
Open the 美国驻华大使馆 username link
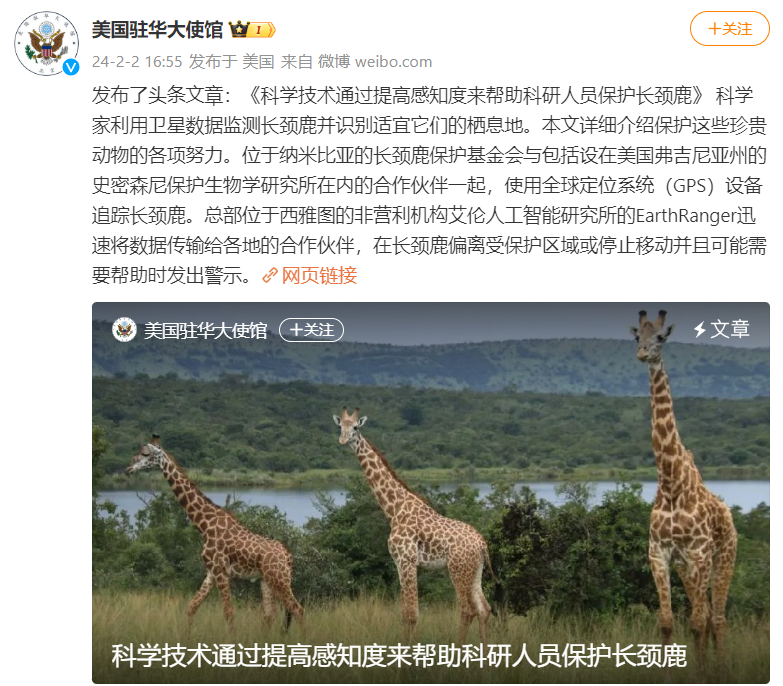click(x=157, y=29)
